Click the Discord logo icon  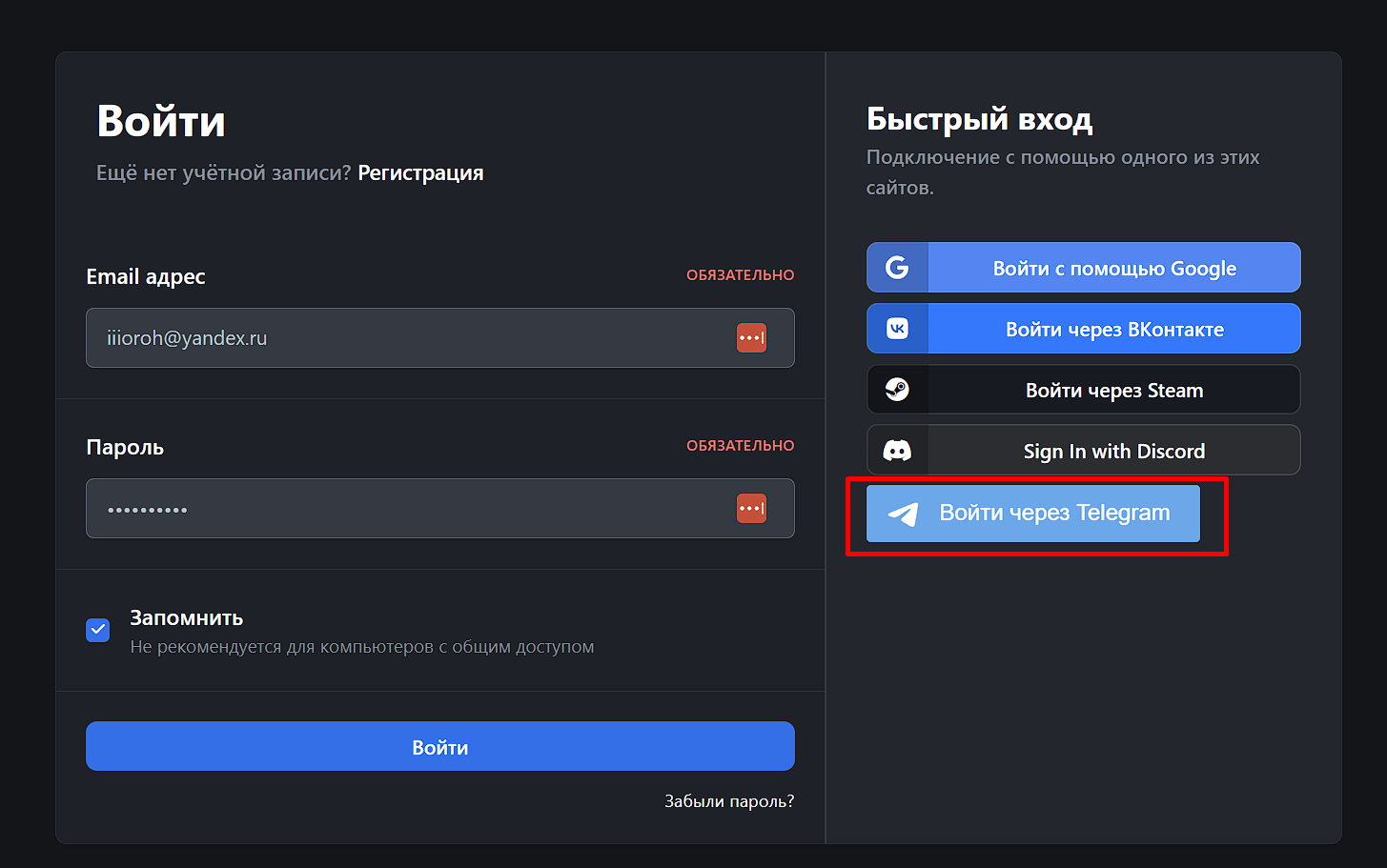[x=897, y=451]
